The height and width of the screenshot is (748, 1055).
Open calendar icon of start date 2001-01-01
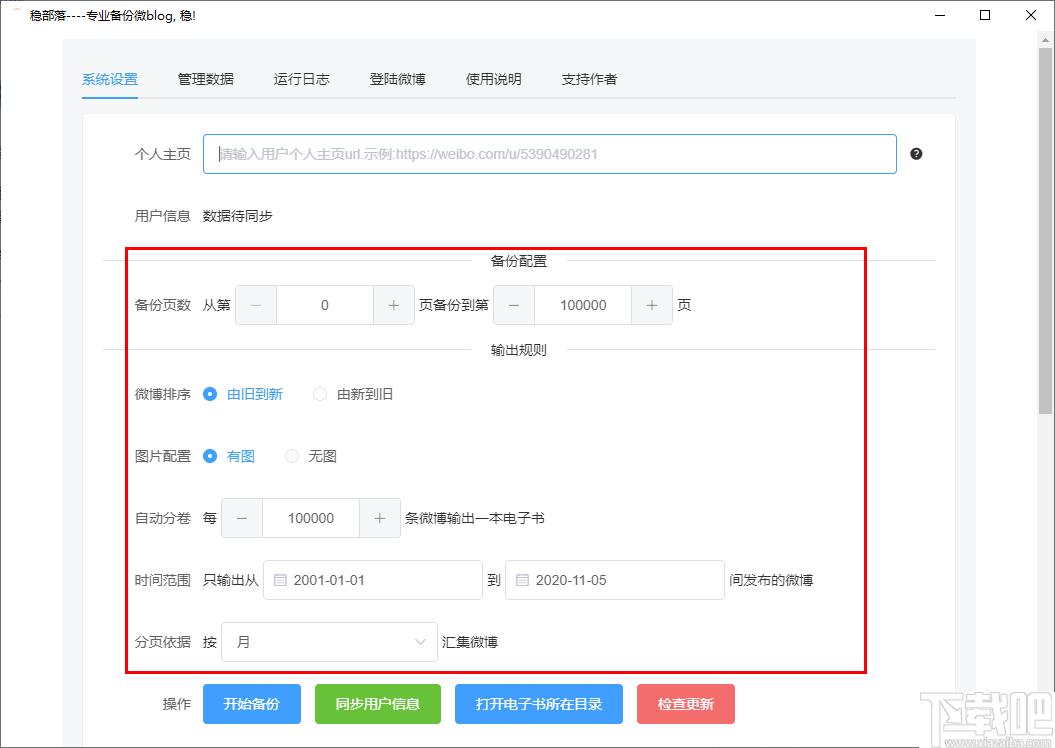click(x=280, y=580)
